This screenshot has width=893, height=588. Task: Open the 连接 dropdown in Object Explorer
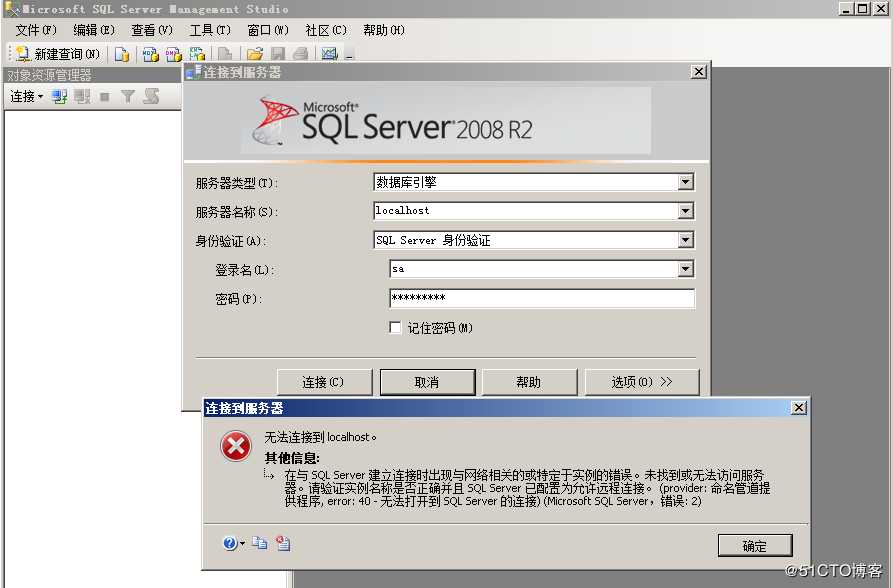coord(26,96)
